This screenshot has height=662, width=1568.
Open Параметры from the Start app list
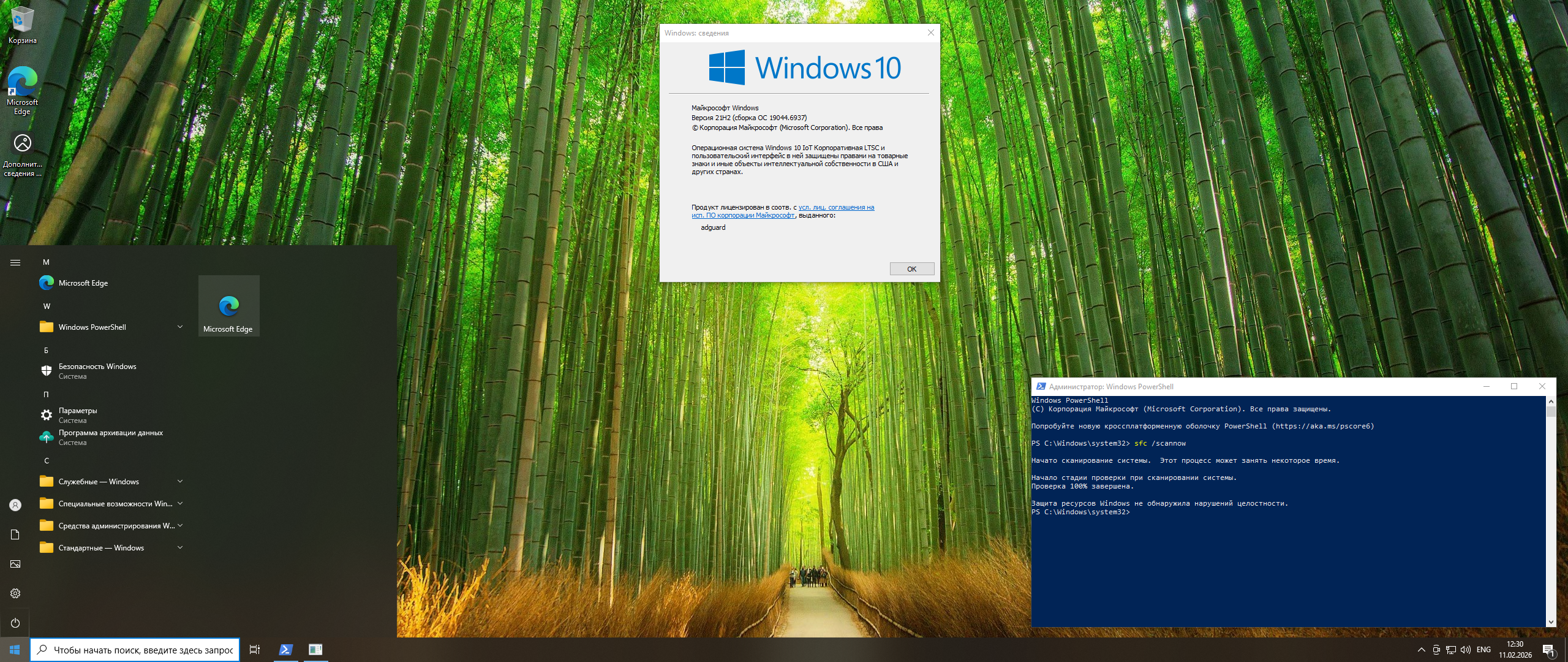click(78, 415)
